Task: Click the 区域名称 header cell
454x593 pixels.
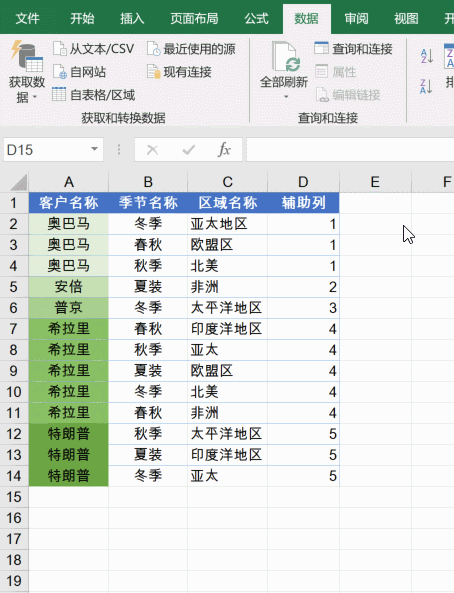Action: coord(227,203)
